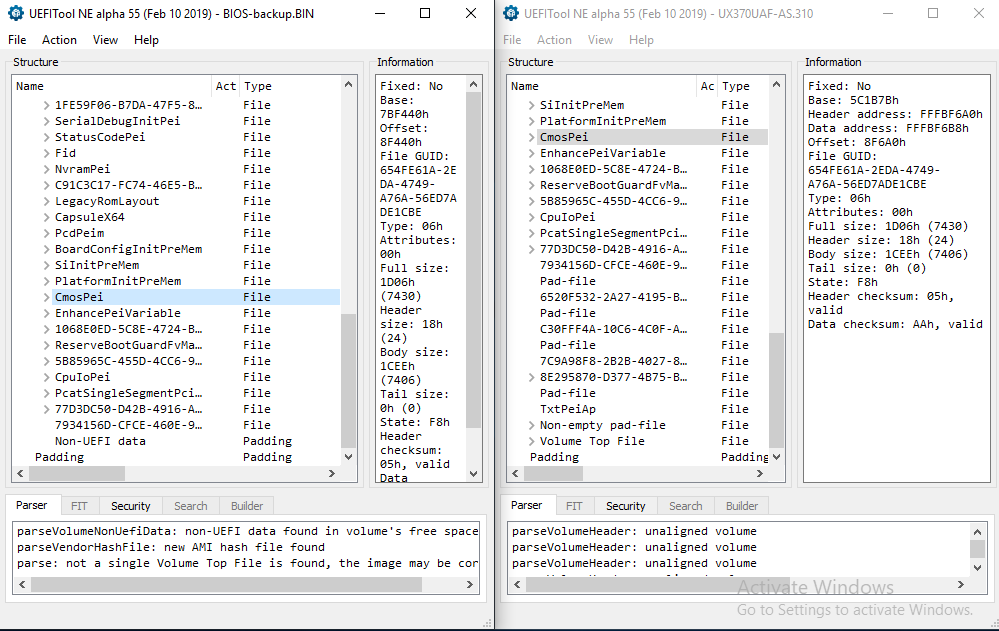Expand BoardConfigInitPreMem in BIOS-backup.BIN tree

point(46,249)
